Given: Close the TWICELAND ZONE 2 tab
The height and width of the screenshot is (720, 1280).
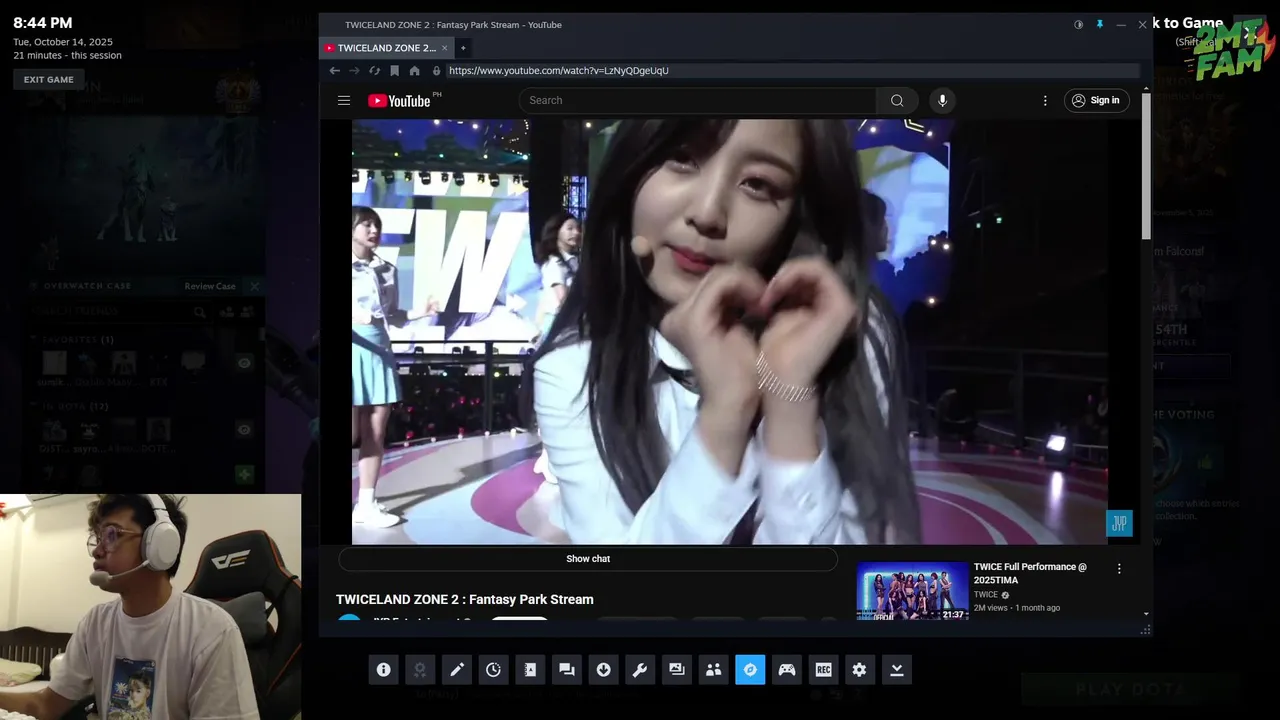Looking at the screenshot, I should point(446,48).
